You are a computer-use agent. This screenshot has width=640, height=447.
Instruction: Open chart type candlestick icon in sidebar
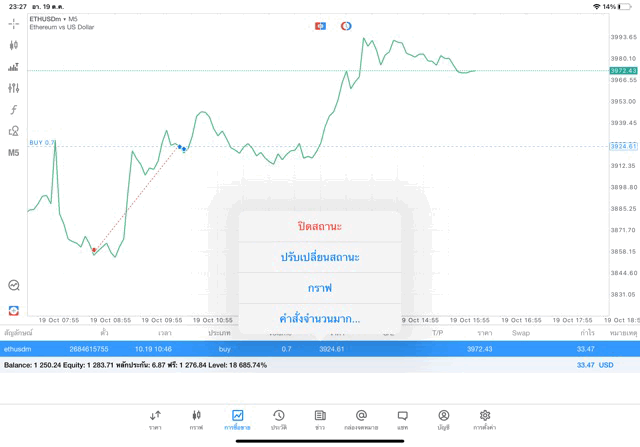tap(14, 45)
